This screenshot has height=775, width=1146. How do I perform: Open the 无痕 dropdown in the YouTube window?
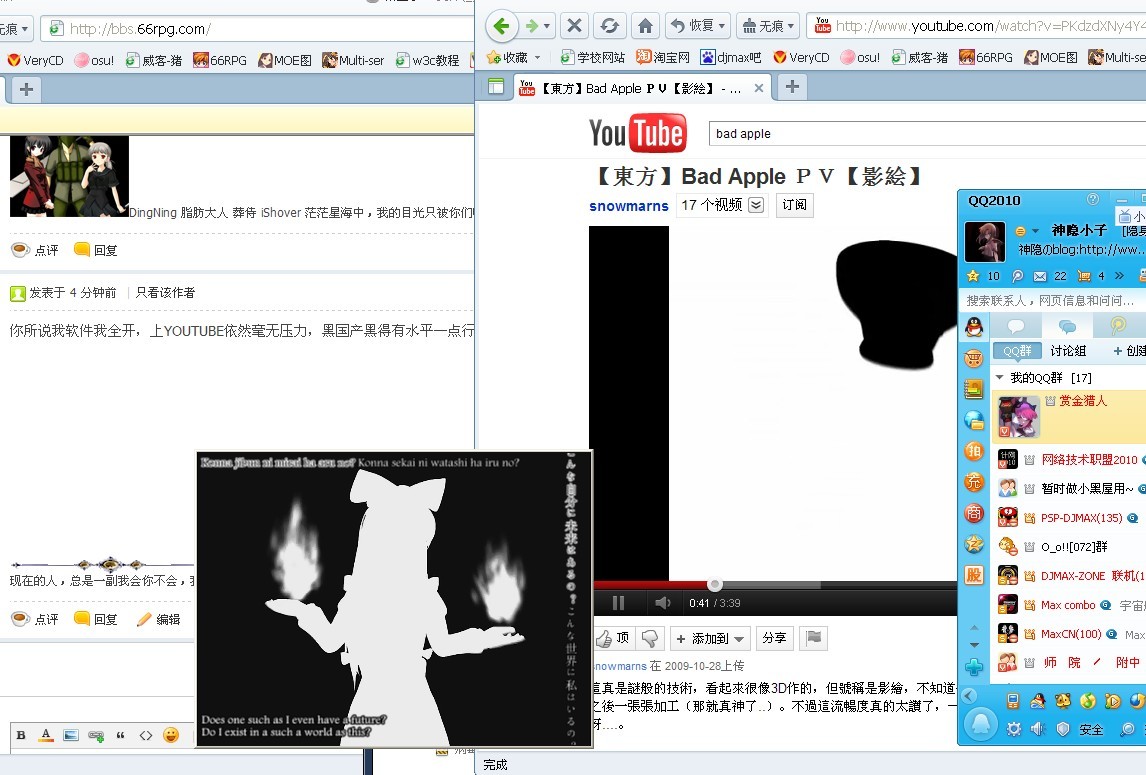point(768,26)
